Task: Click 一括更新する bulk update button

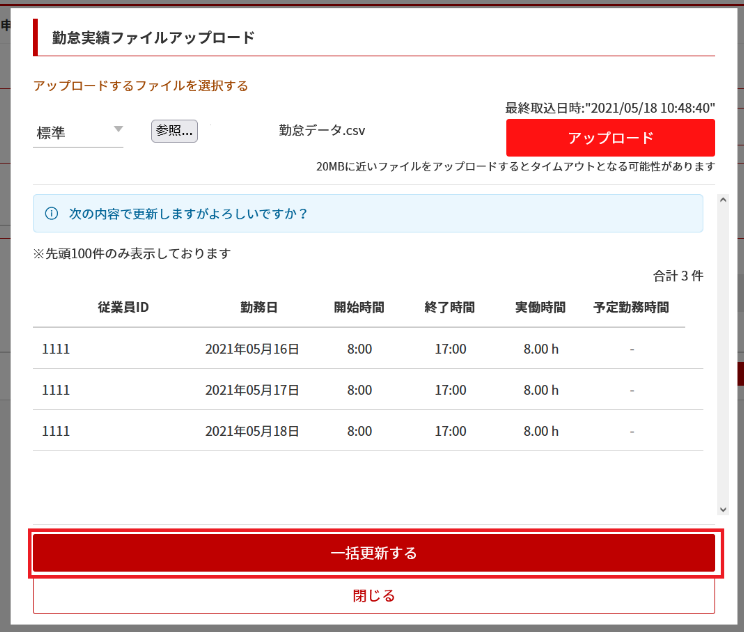Action: click(x=374, y=553)
